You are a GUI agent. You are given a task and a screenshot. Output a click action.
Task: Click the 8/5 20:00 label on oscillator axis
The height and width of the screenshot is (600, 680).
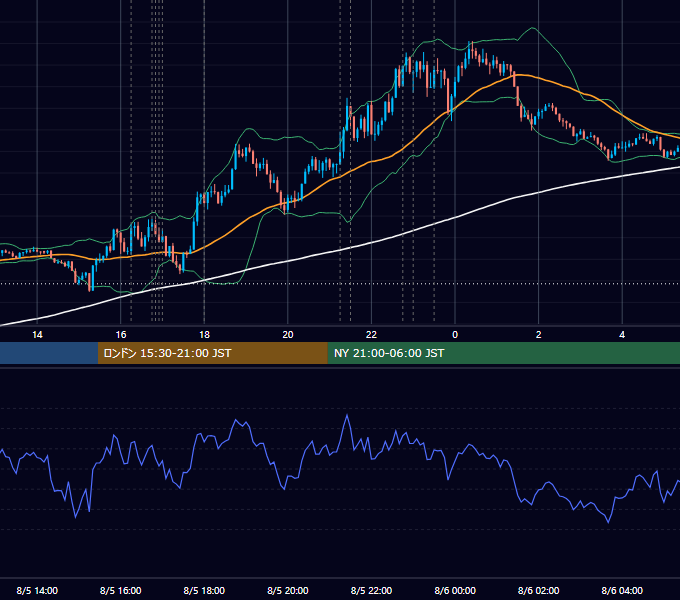click(288, 590)
